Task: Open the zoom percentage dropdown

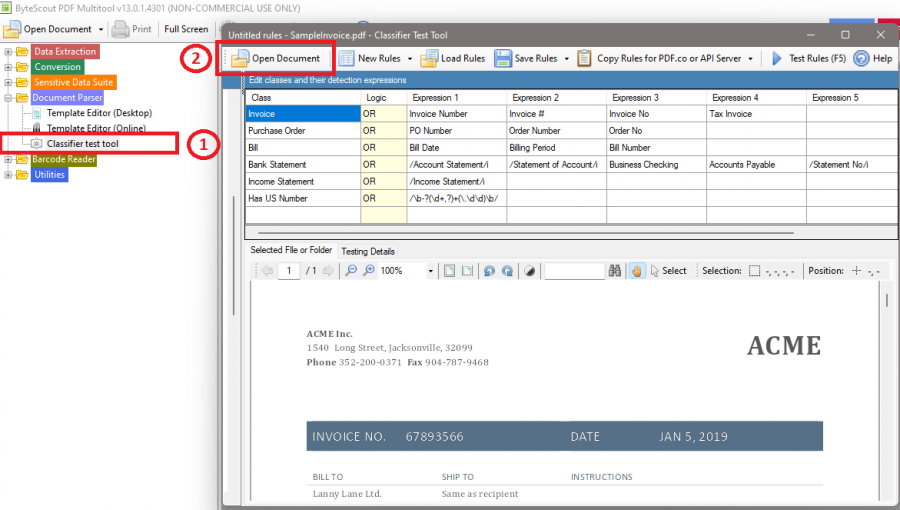Action: 430,271
